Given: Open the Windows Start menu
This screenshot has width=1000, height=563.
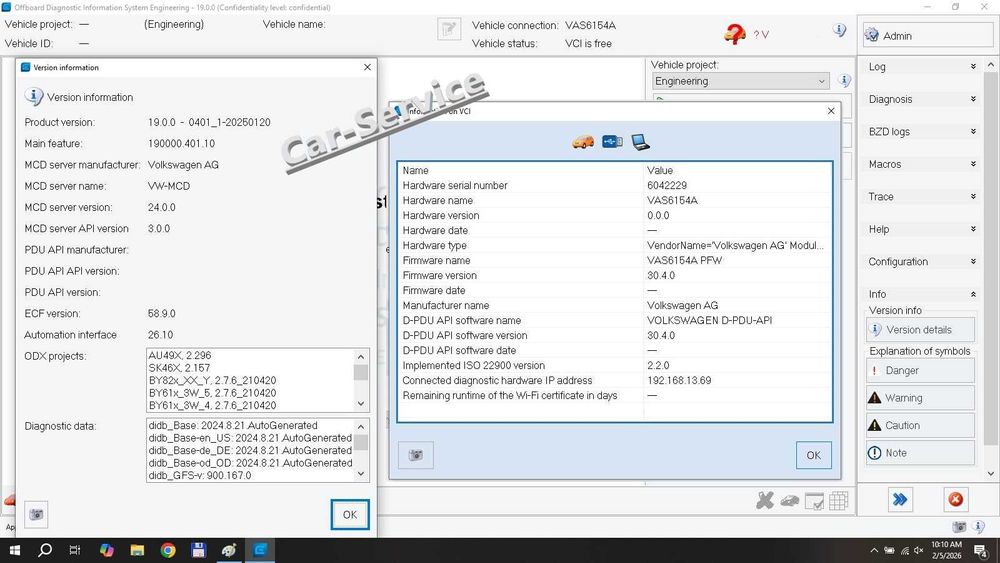Looking at the screenshot, I should coord(15,550).
